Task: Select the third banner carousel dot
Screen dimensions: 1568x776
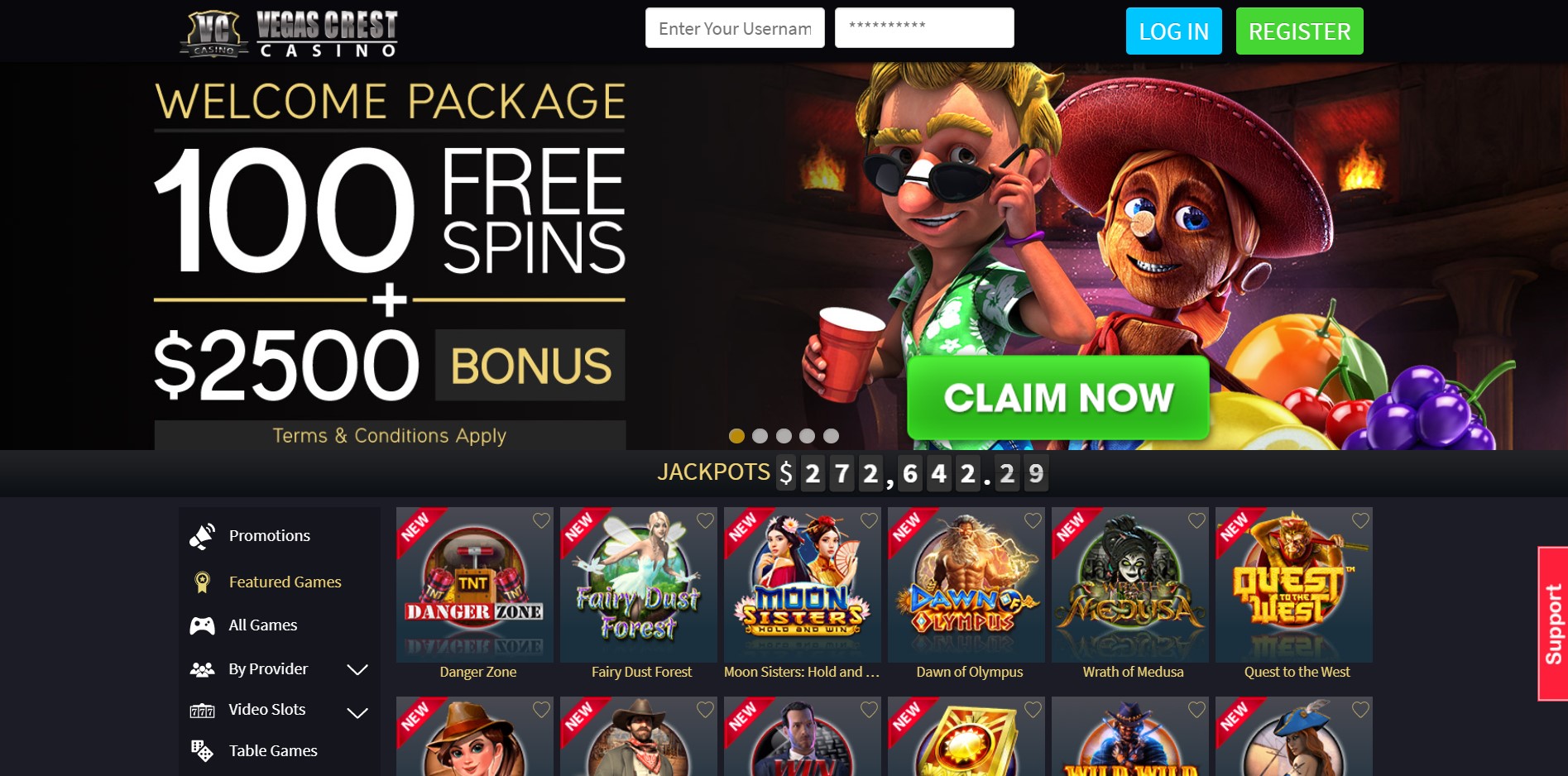Action: pyautogui.click(x=784, y=436)
